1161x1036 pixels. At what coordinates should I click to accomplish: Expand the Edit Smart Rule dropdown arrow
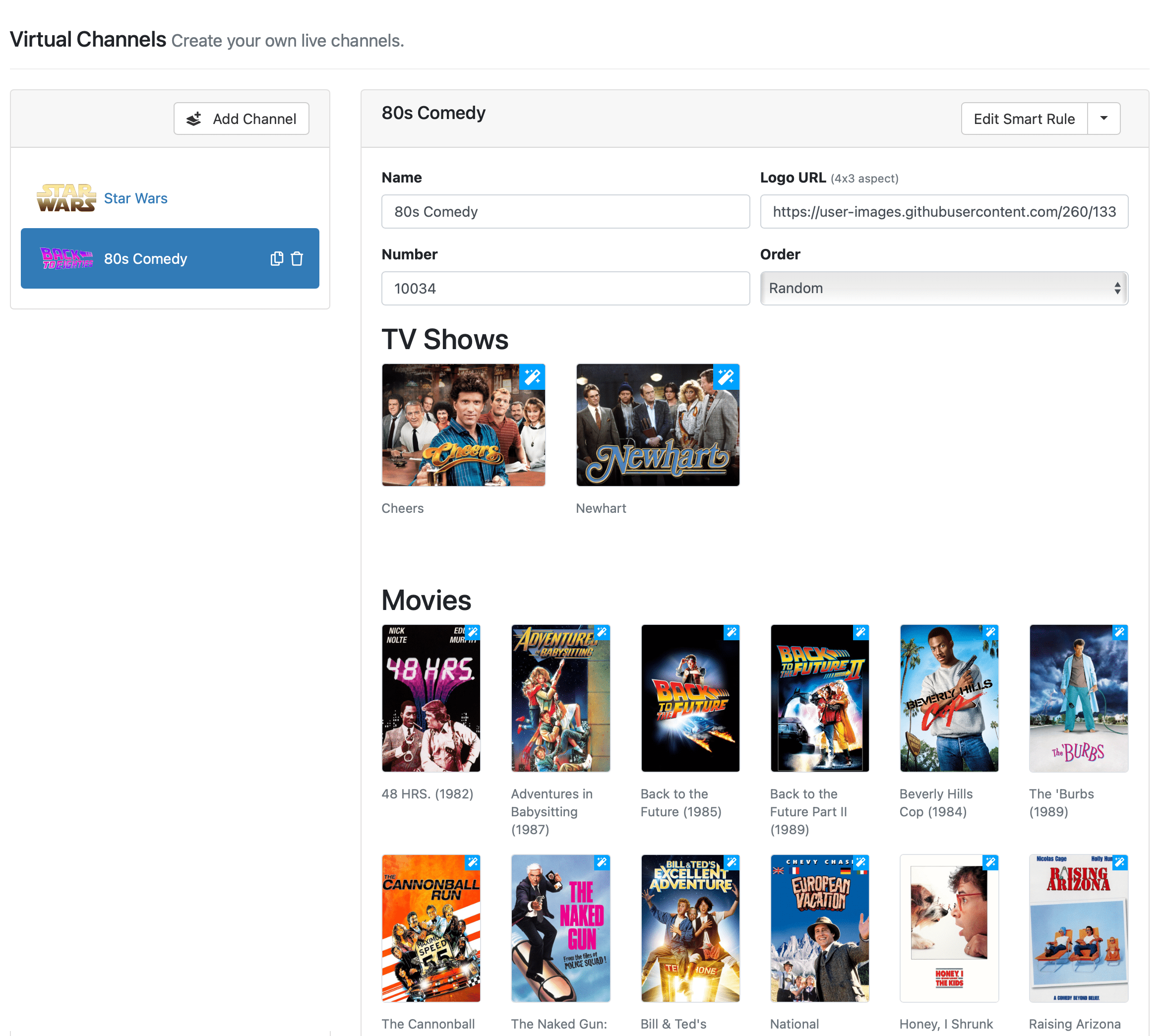[1103, 119]
